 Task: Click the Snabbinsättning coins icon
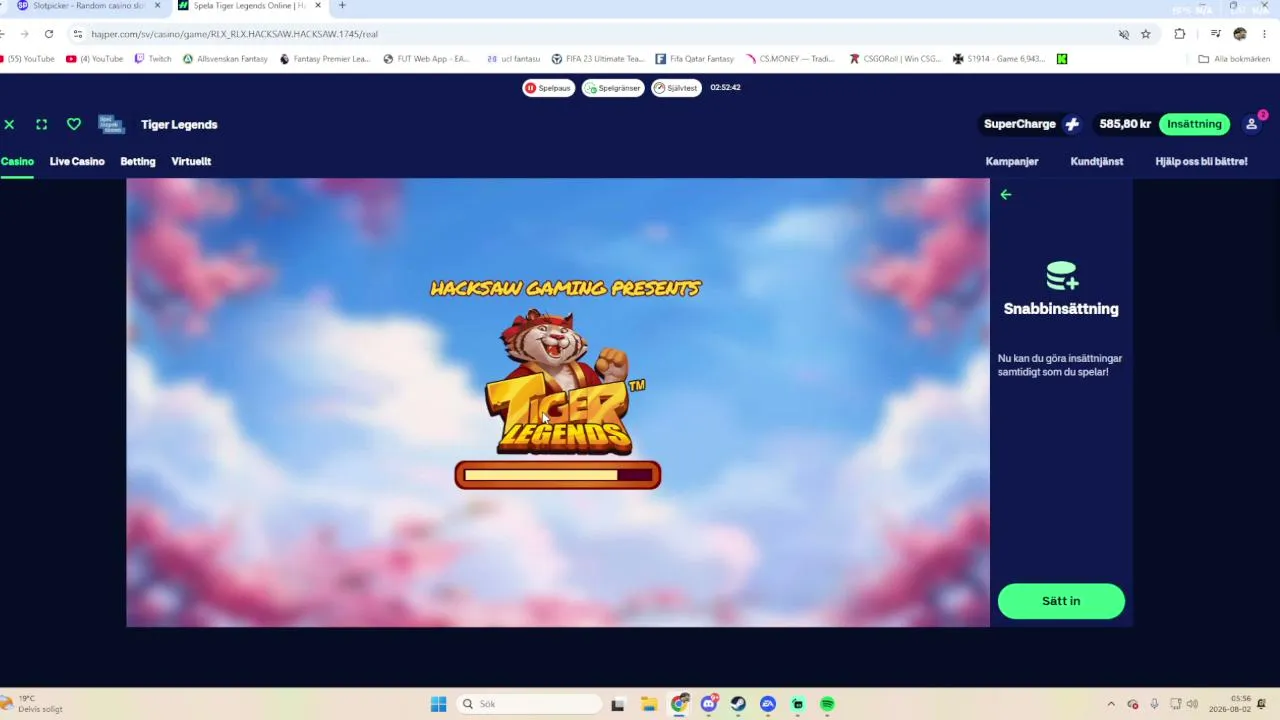click(1061, 275)
